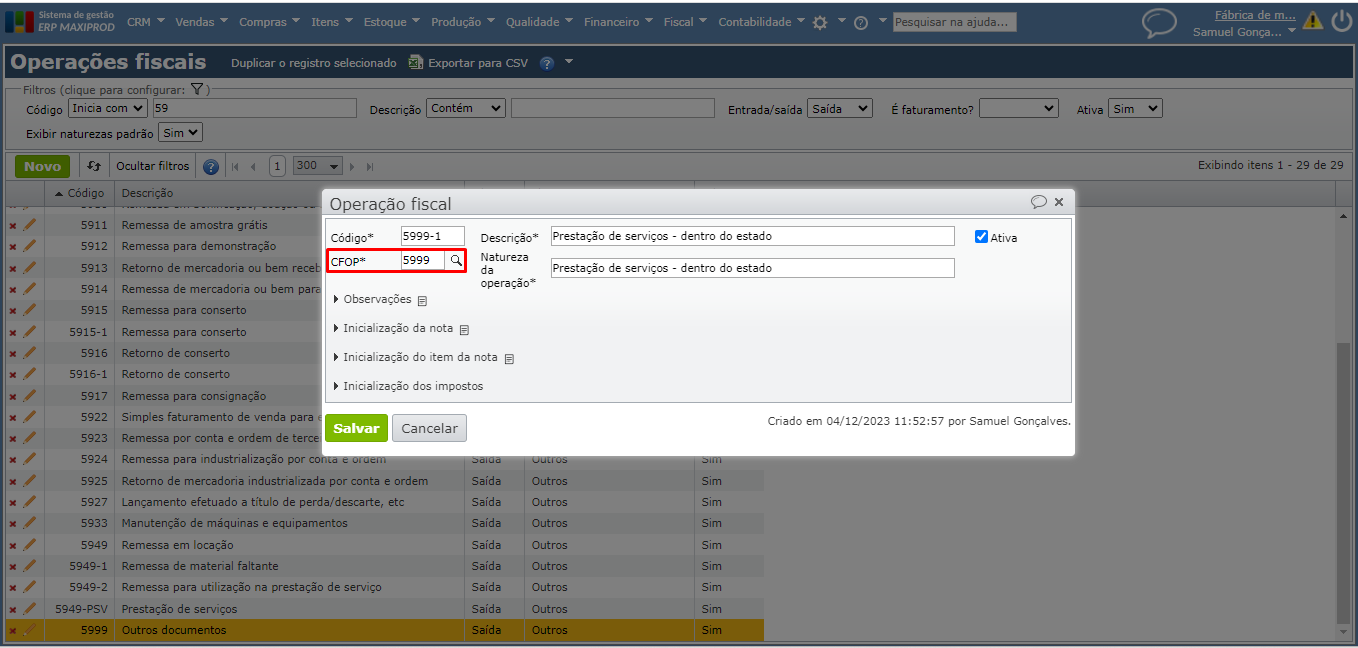Delete X icon for row 5912
The image size is (1358, 648).
click(13, 247)
